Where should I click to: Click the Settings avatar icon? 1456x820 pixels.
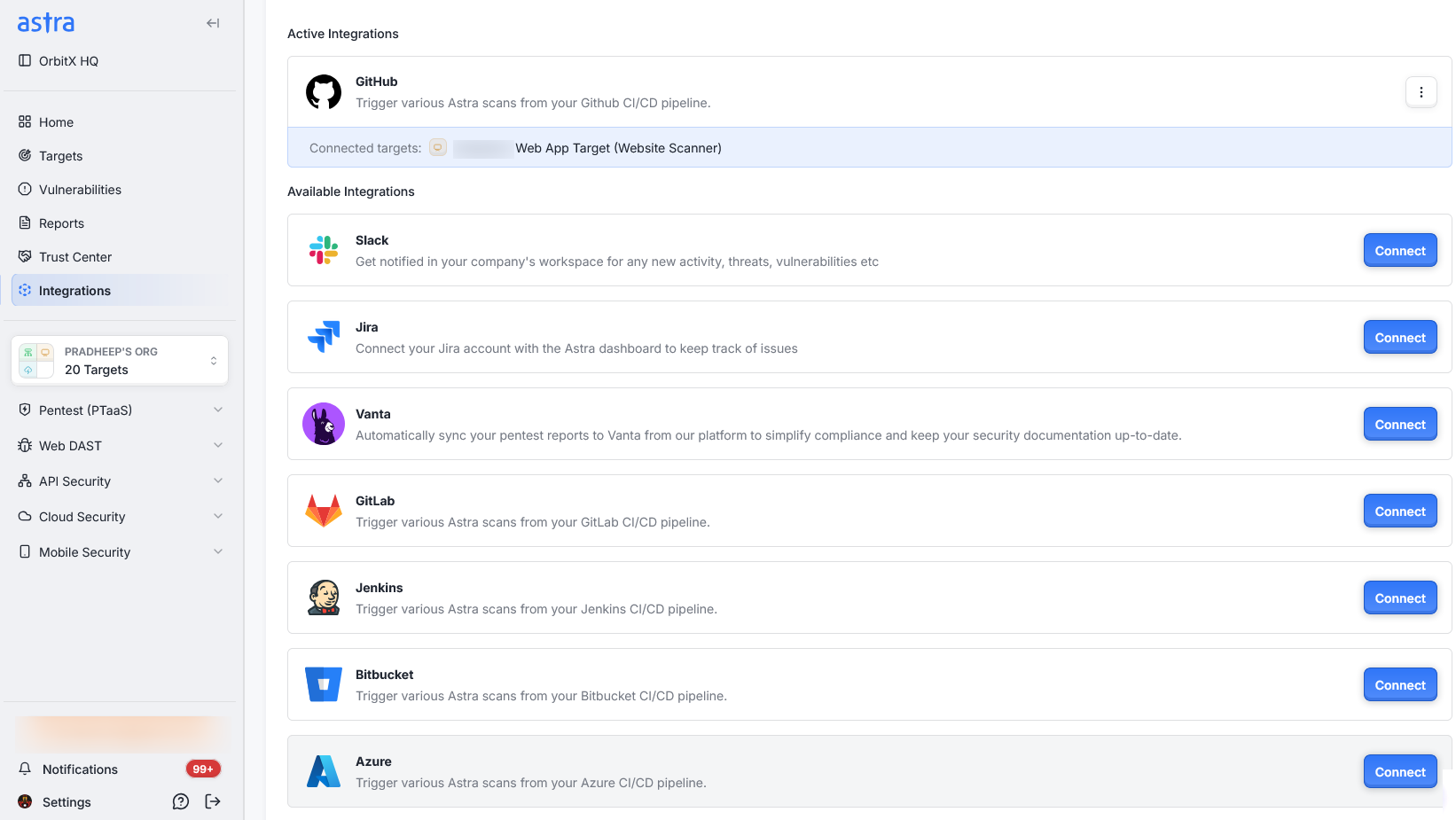coord(25,801)
